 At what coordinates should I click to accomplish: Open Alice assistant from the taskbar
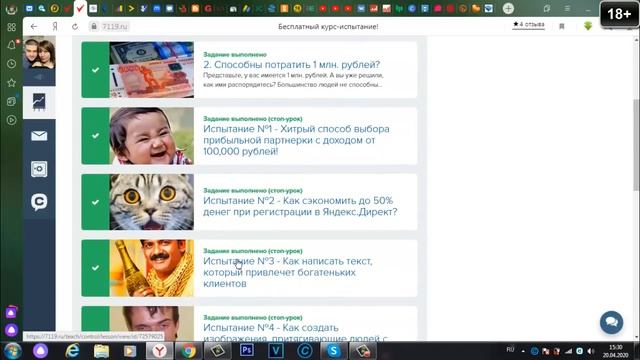tap(40, 351)
